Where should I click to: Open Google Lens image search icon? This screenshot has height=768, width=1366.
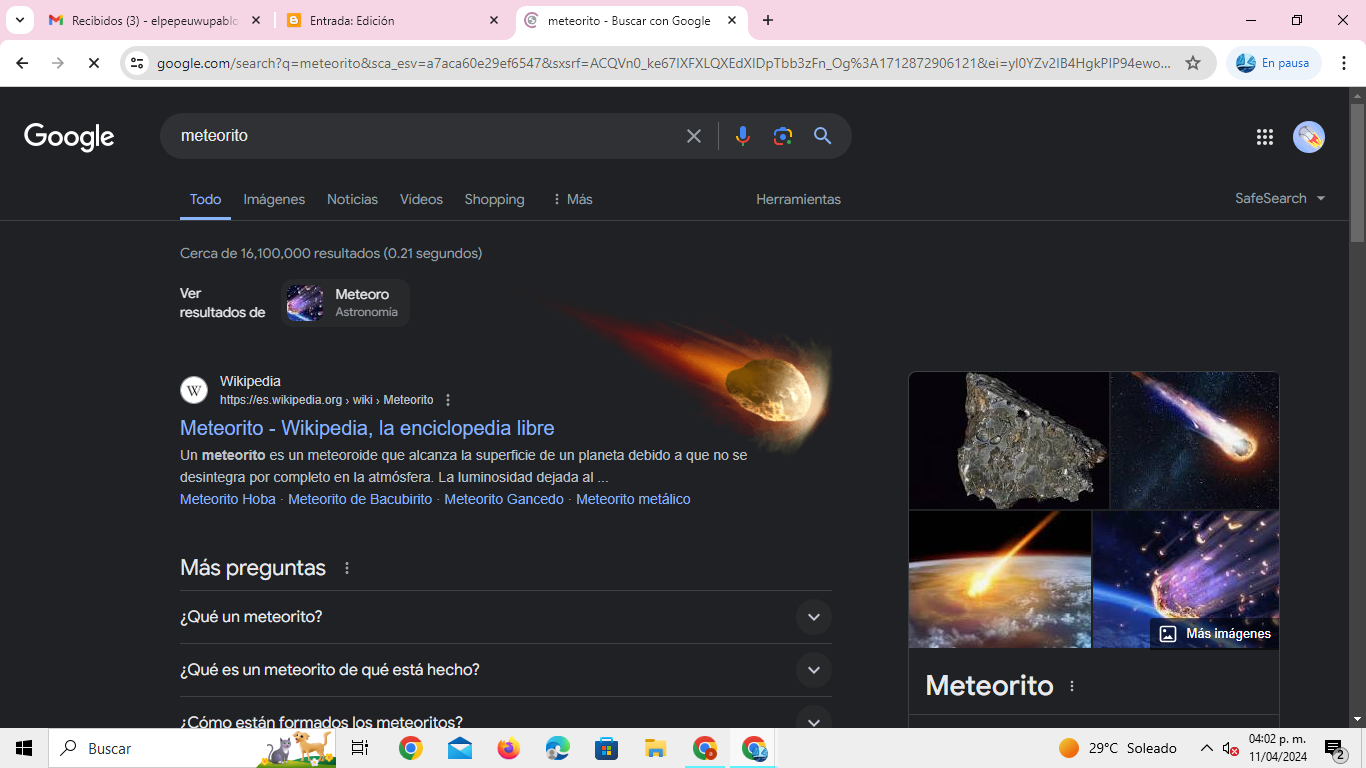[x=783, y=136]
